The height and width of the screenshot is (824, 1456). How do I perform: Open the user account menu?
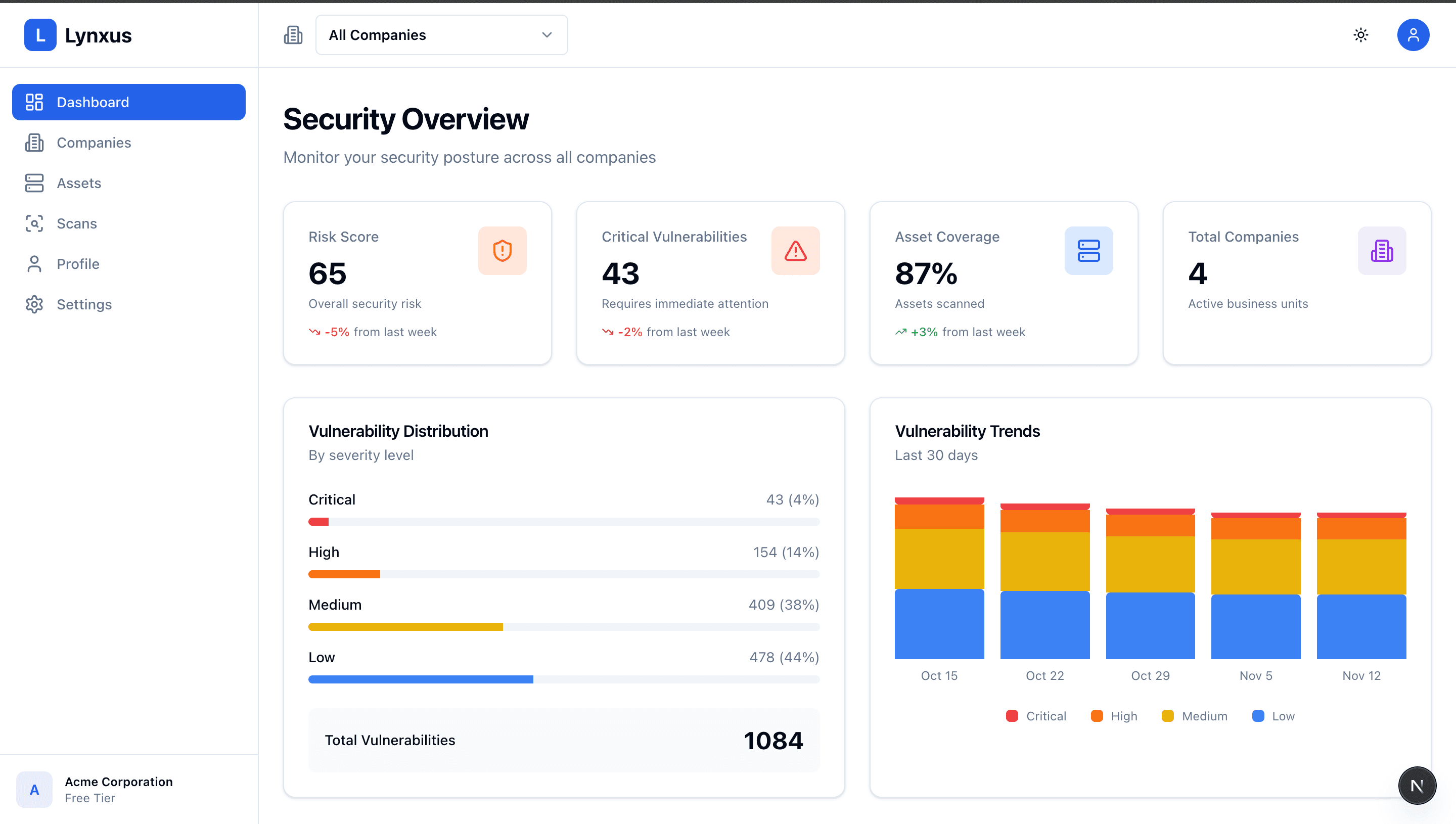tap(1413, 34)
